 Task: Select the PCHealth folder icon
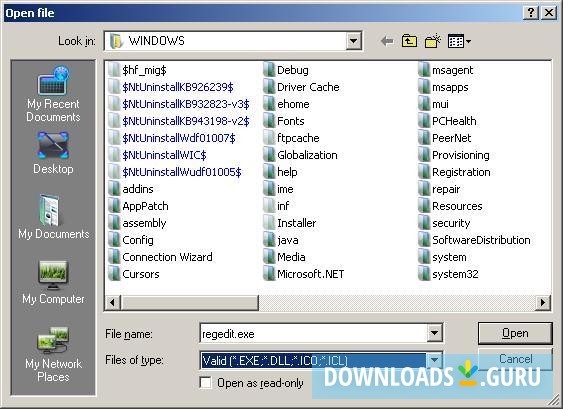pyautogui.click(x=424, y=121)
